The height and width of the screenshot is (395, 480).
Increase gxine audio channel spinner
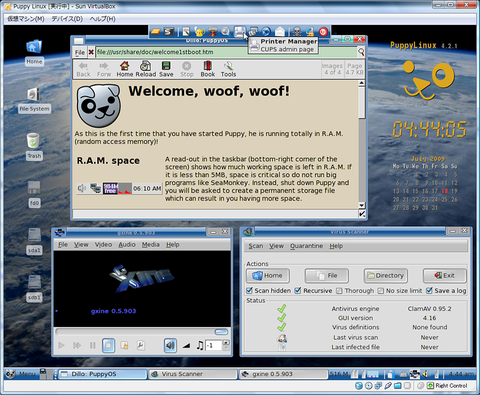click(226, 342)
